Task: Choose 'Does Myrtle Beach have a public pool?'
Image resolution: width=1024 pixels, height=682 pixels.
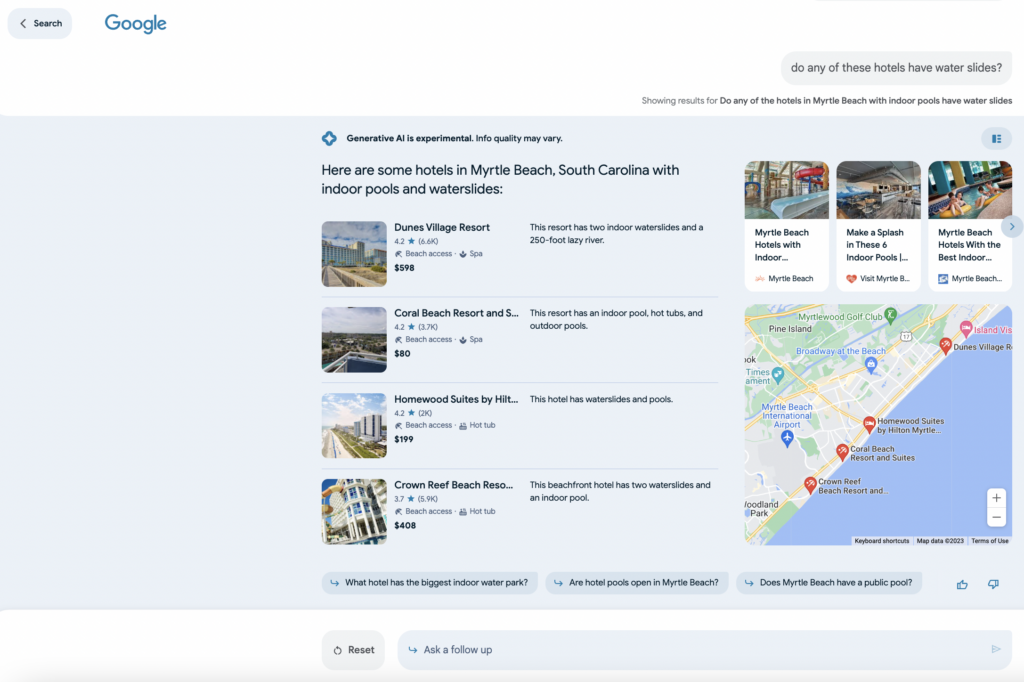Action: coord(831,583)
